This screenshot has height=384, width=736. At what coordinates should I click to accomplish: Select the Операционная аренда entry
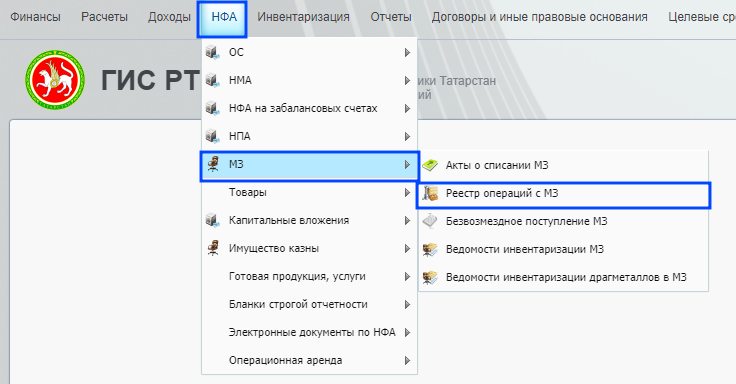coord(309,361)
